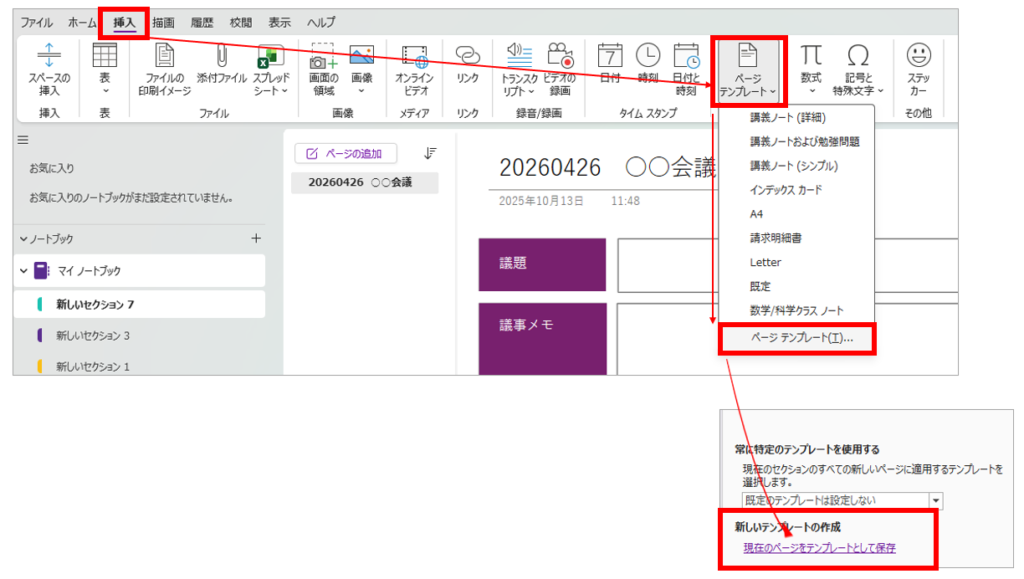This screenshot has width=1024, height=579.
Task: Open the 表 insert table icon
Action: coord(105,59)
